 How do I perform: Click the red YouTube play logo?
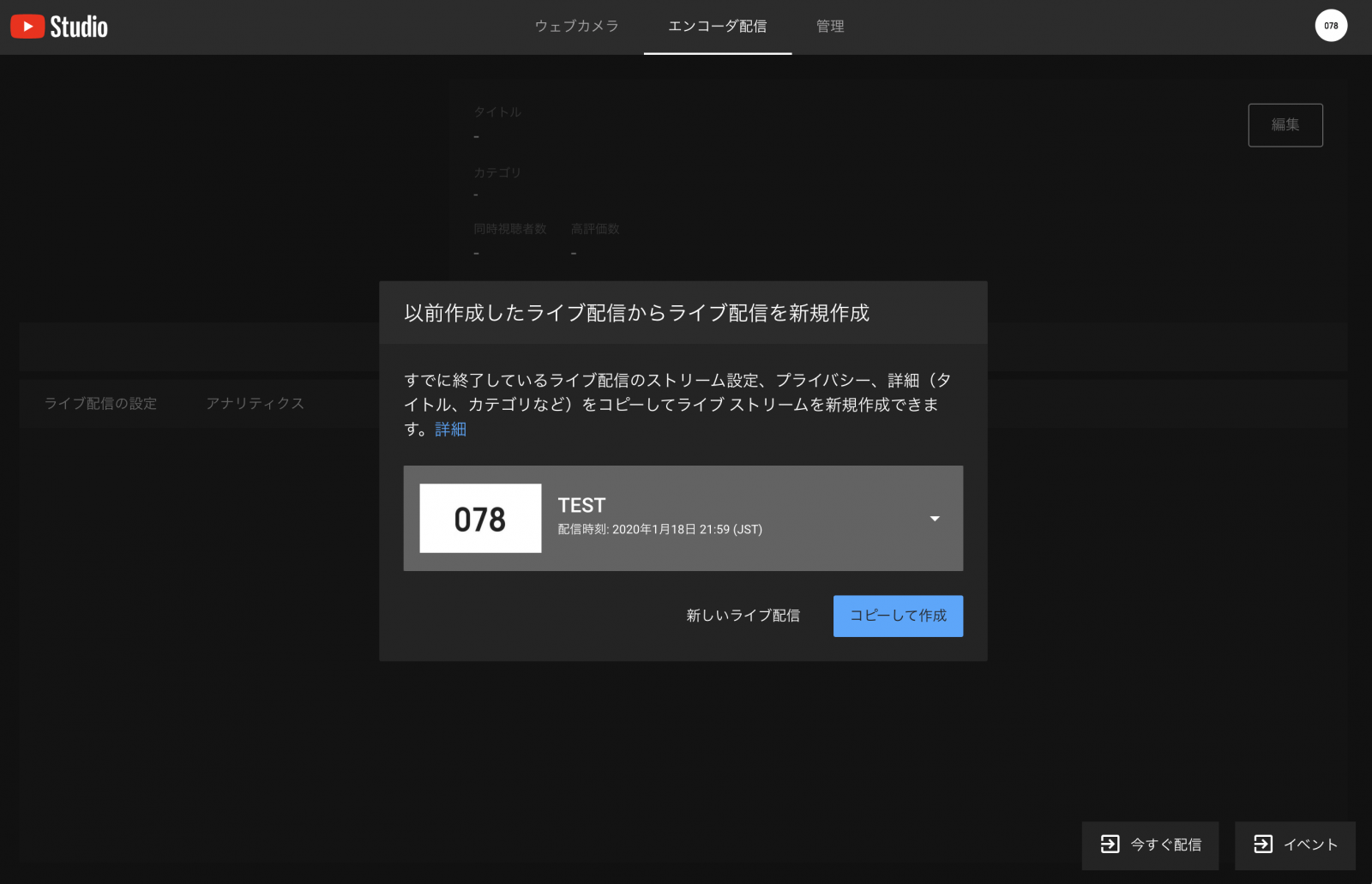pos(27,27)
